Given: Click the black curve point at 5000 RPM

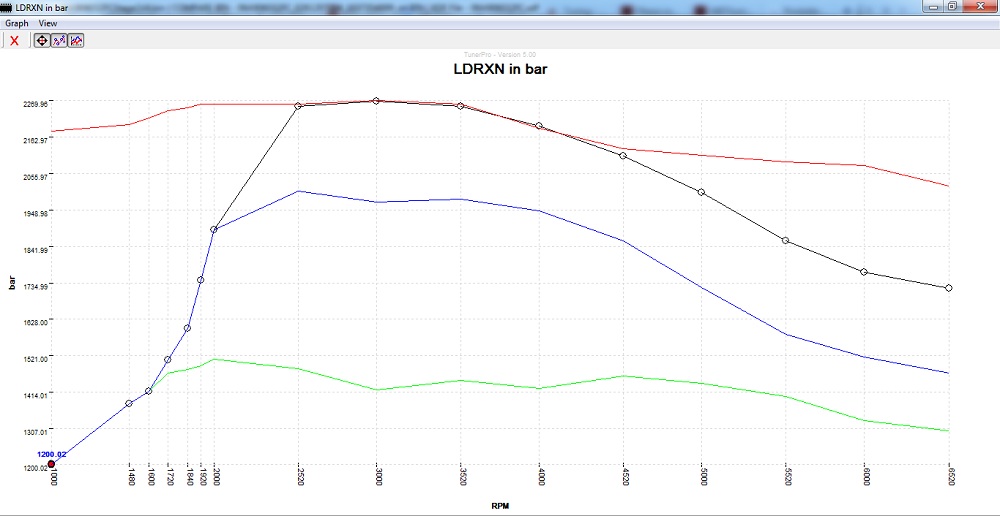Looking at the screenshot, I should point(701,192).
